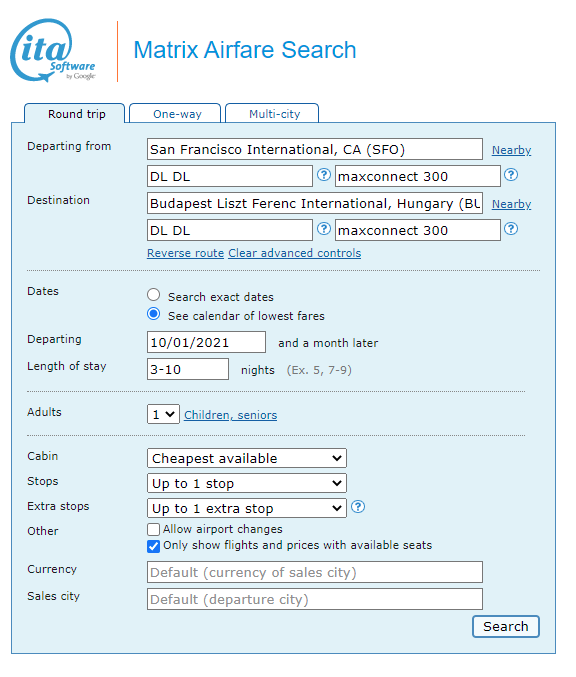Open the Adults count dropdown
The width and height of the screenshot is (576, 677).
coord(163,414)
